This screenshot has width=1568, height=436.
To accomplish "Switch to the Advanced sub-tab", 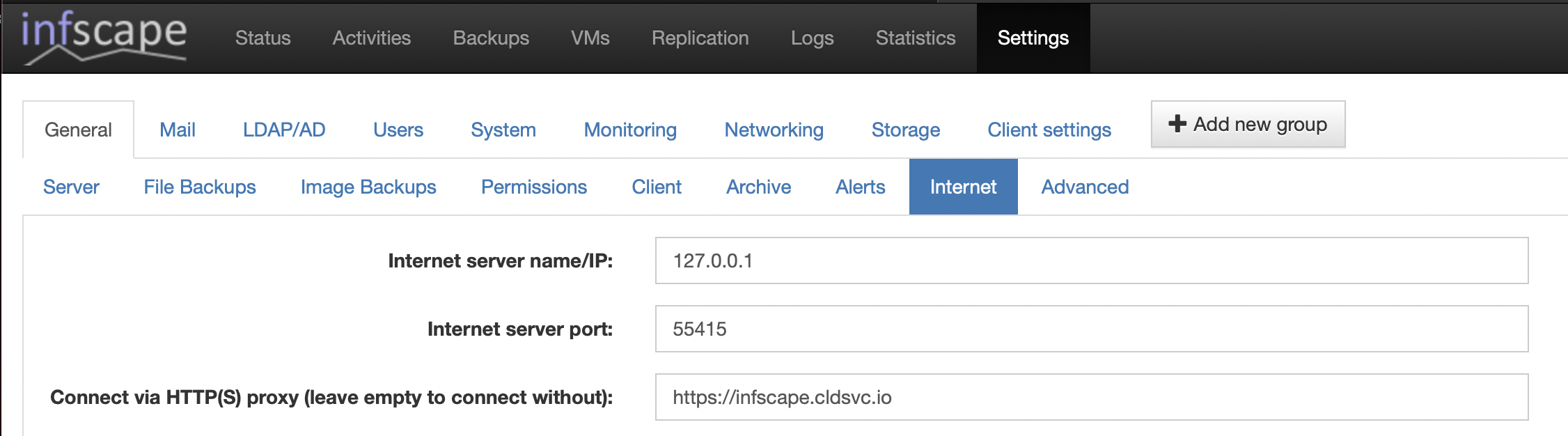I will [x=1084, y=187].
